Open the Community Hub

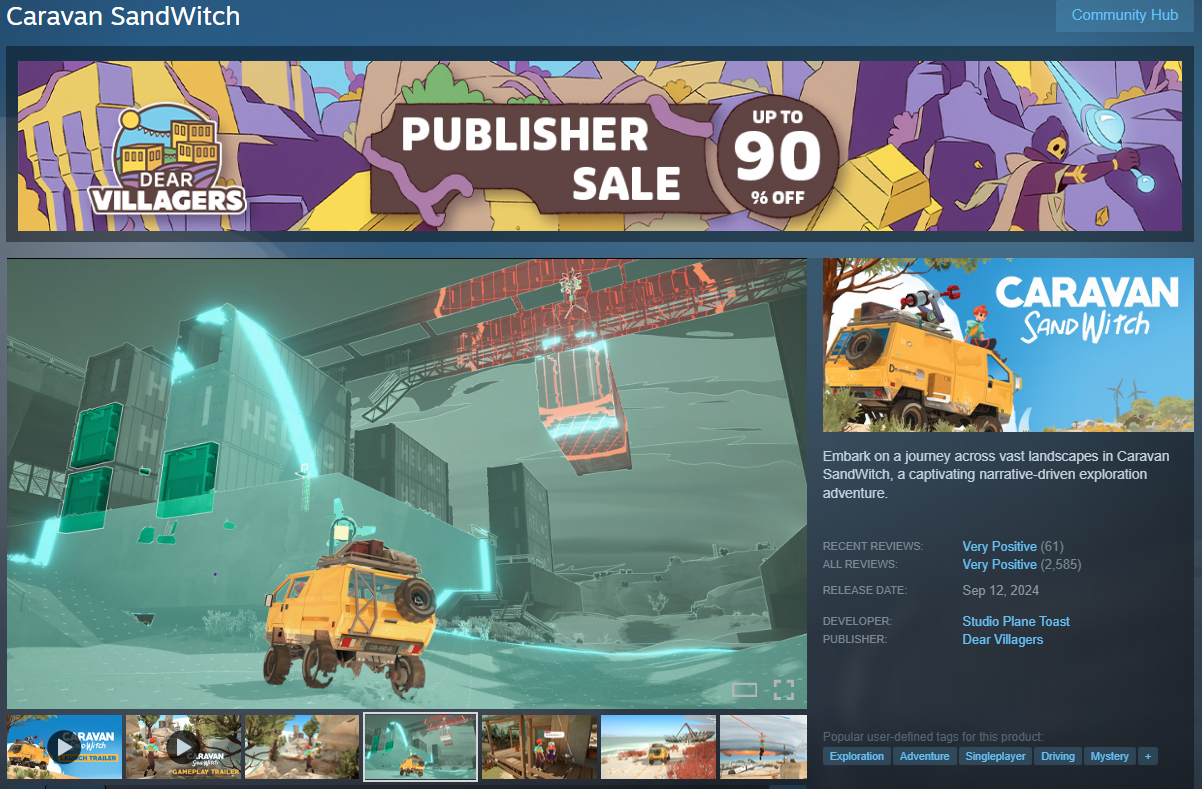1125,15
